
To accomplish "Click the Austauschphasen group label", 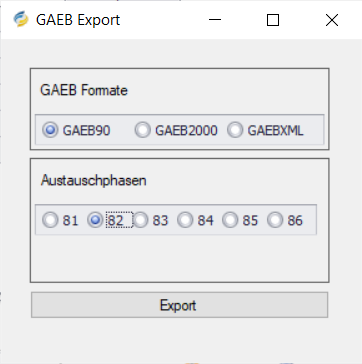I will pos(94,181).
